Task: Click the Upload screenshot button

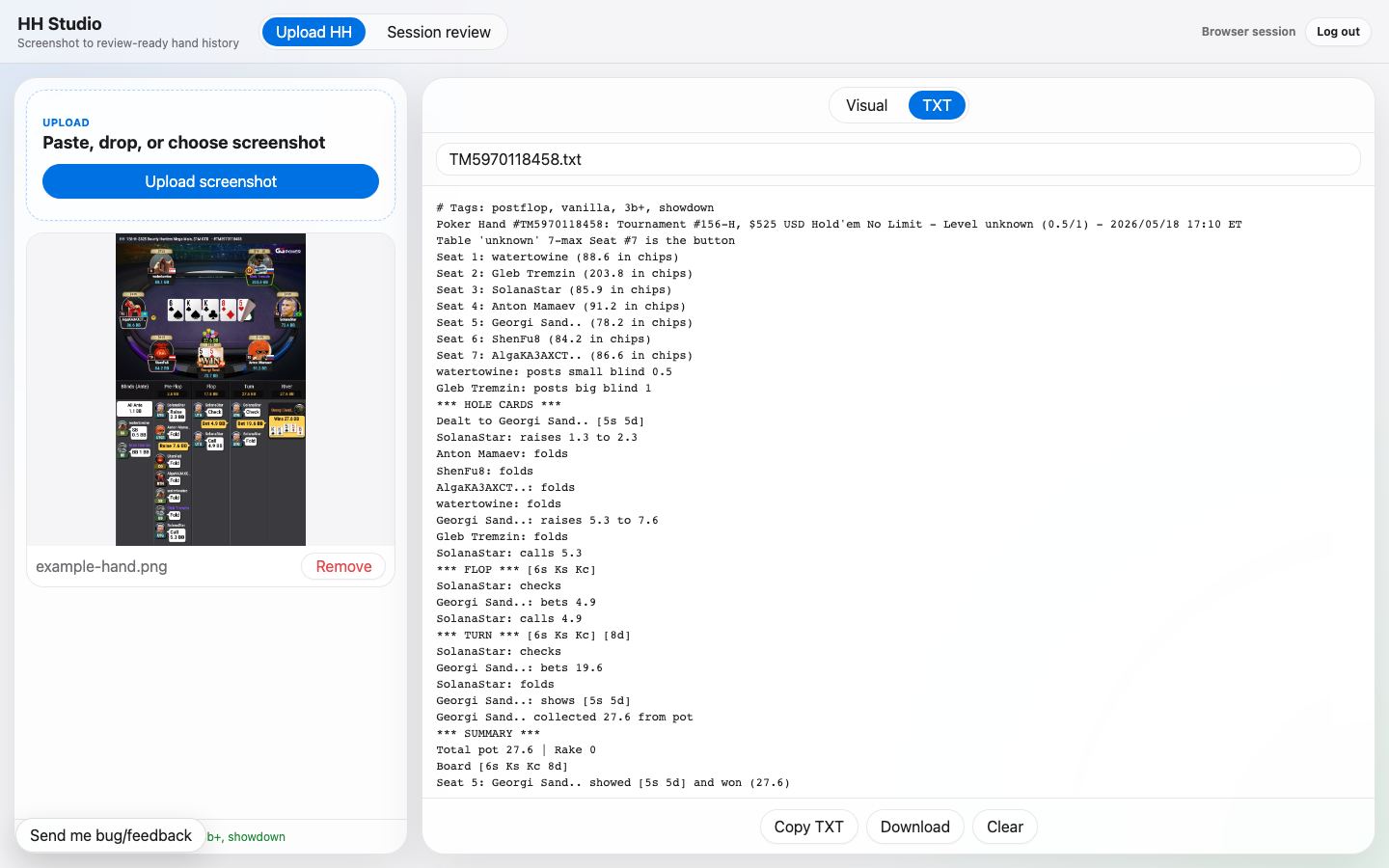Action: [210, 181]
